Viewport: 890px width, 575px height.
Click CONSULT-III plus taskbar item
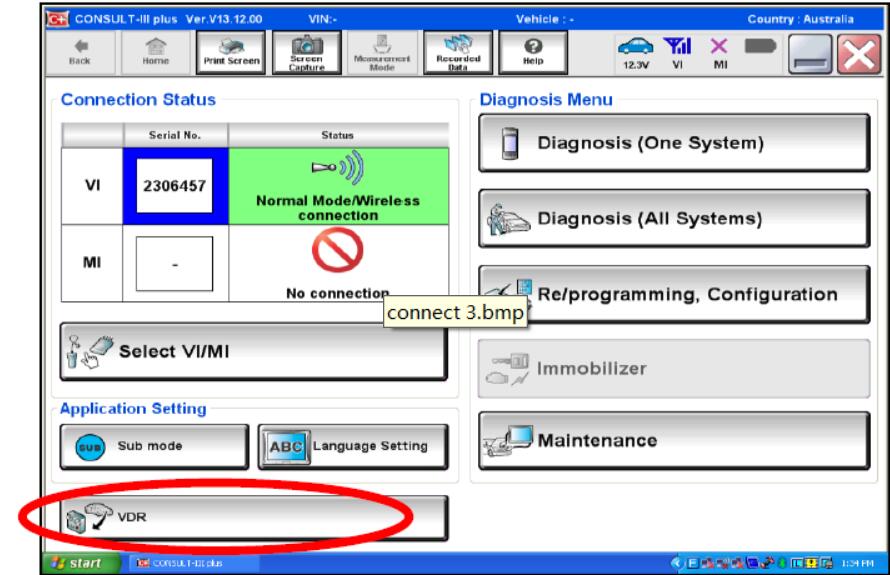point(194,563)
